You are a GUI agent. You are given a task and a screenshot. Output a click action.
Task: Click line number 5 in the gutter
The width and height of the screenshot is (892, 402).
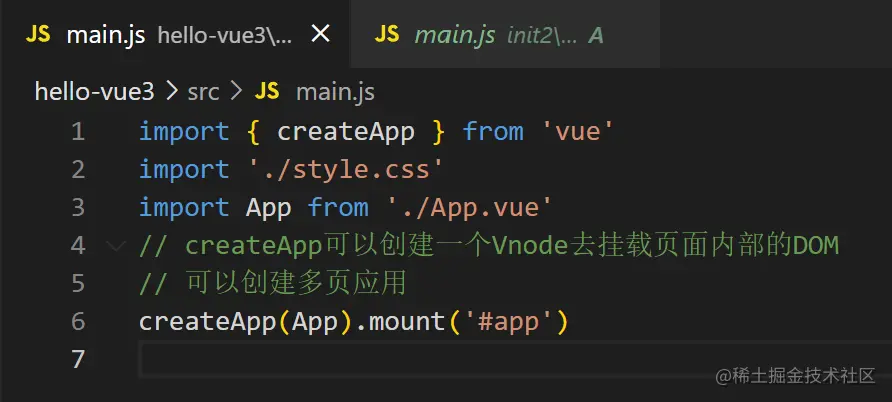(x=78, y=283)
